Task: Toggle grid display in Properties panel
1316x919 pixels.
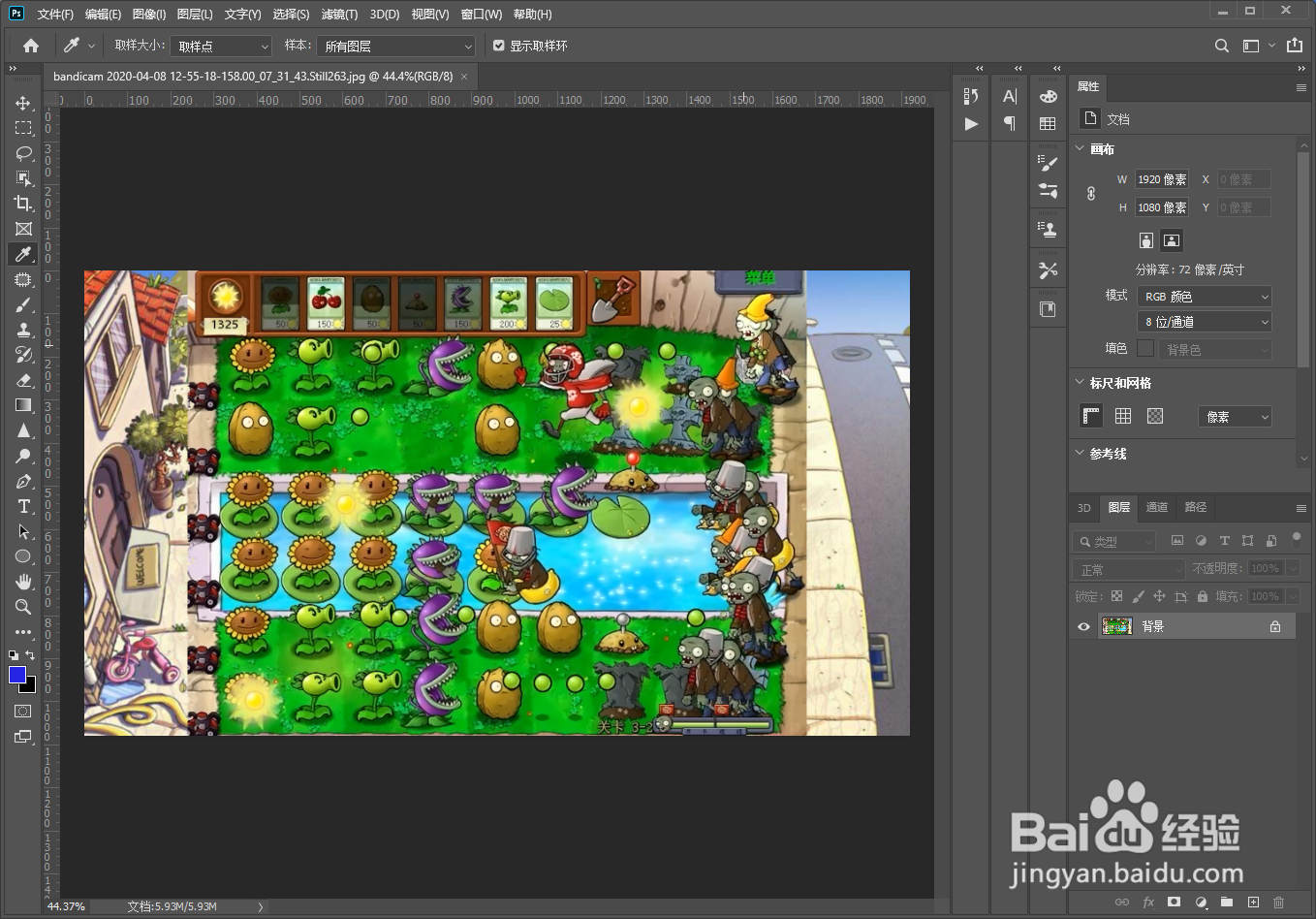Action: (1123, 416)
